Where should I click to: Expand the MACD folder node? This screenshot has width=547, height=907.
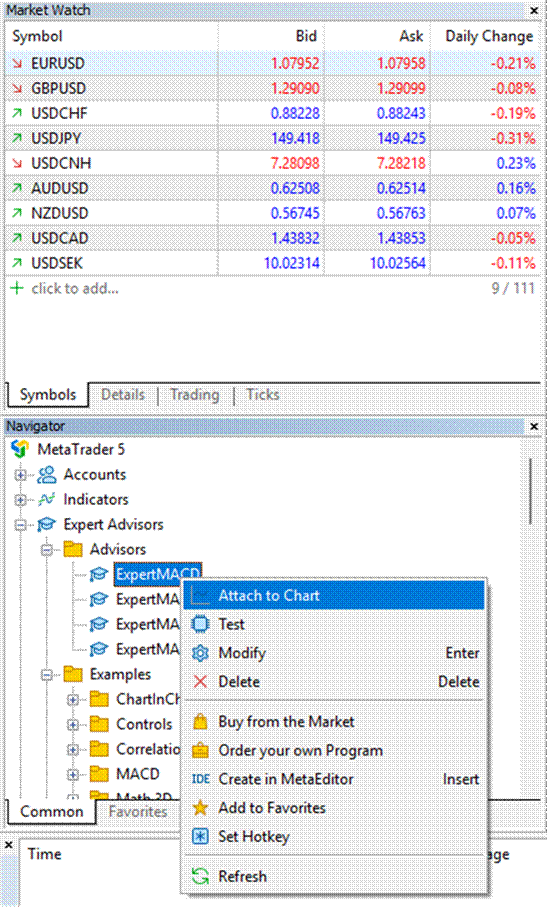[x=73, y=774]
